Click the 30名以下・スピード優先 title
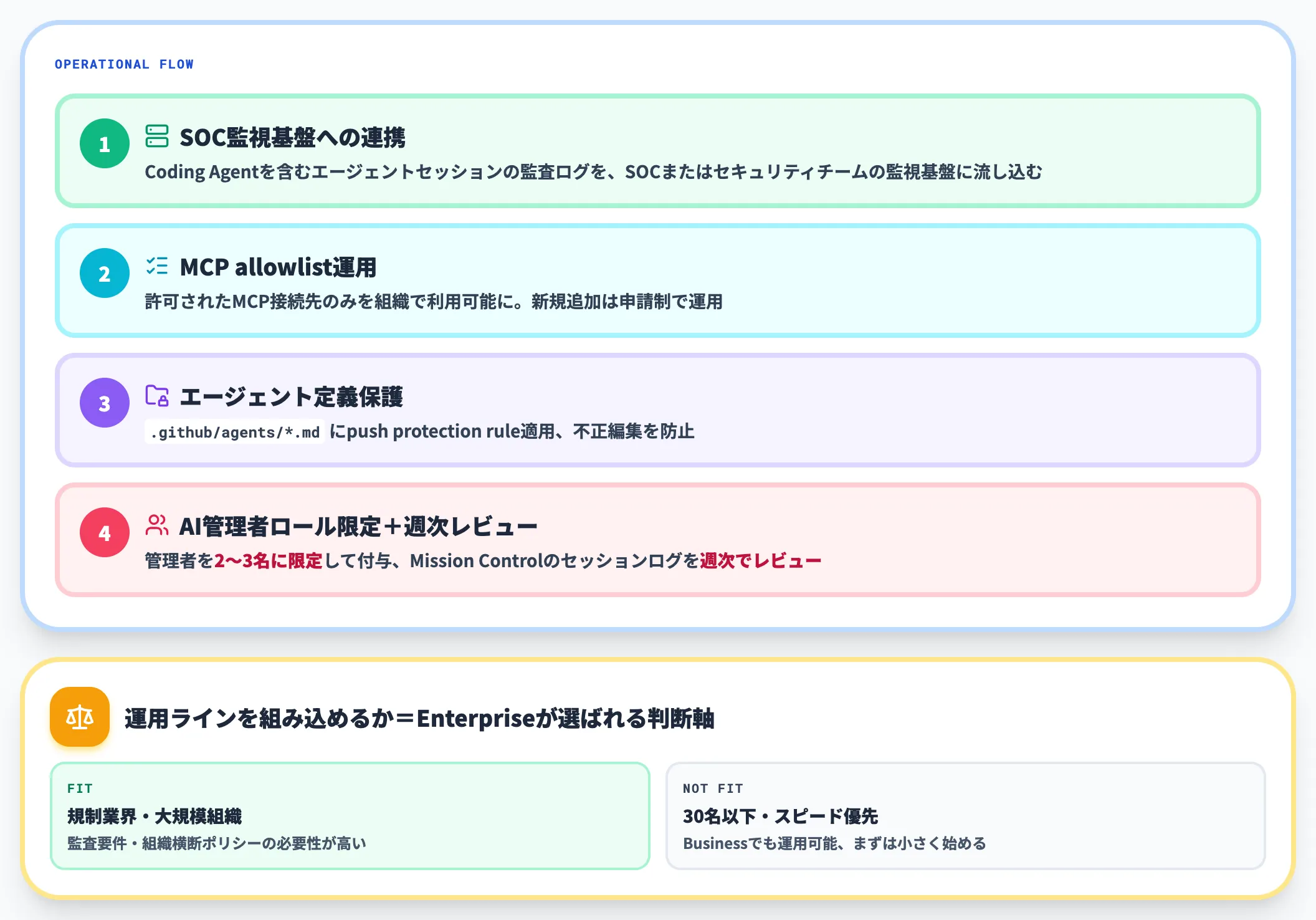The height and width of the screenshot is (920, 1316). (x=780, y=816)
